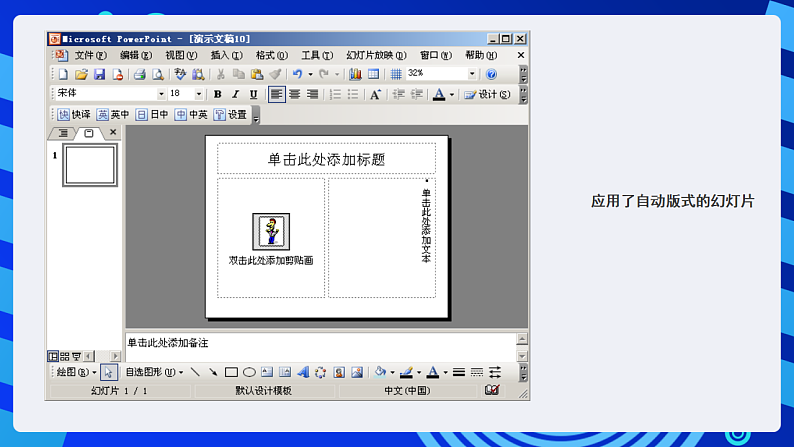
Task: Open the 视图(V) menu
Action: 181,55
